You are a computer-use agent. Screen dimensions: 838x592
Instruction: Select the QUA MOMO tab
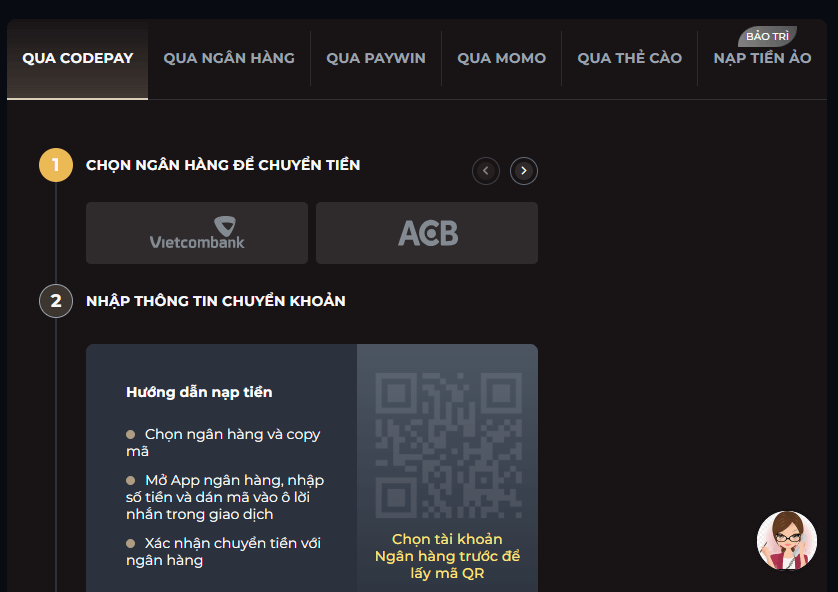click(502, 58)
